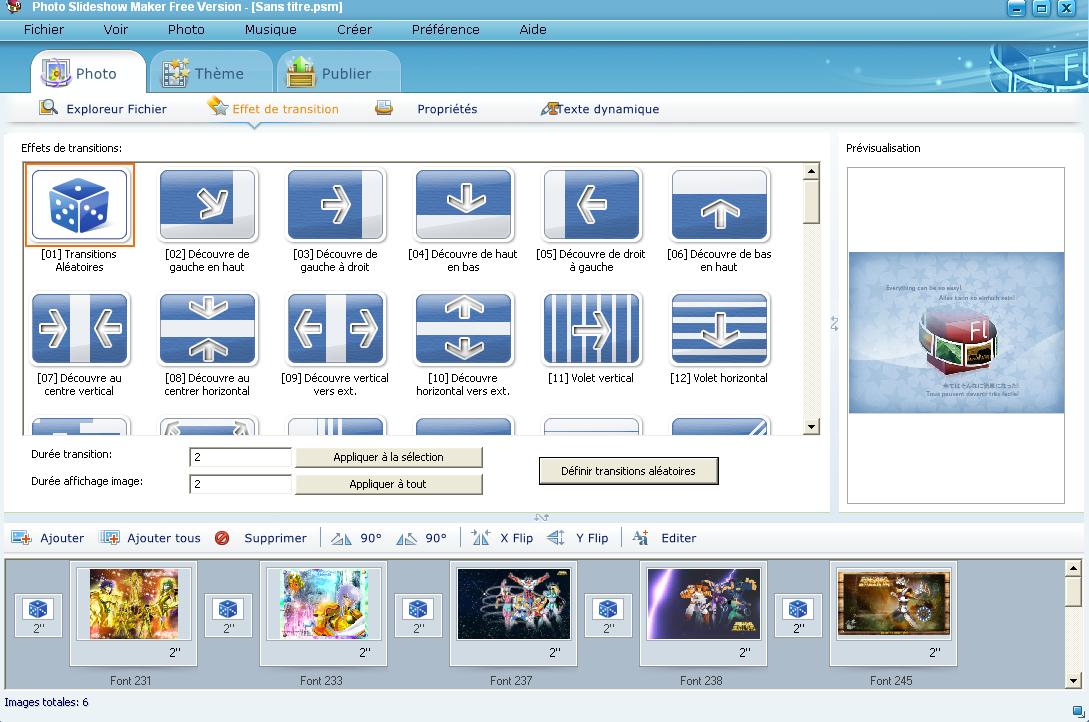
Task: Select the Volet vertical transition icon
Action: (x=592, y=329)
